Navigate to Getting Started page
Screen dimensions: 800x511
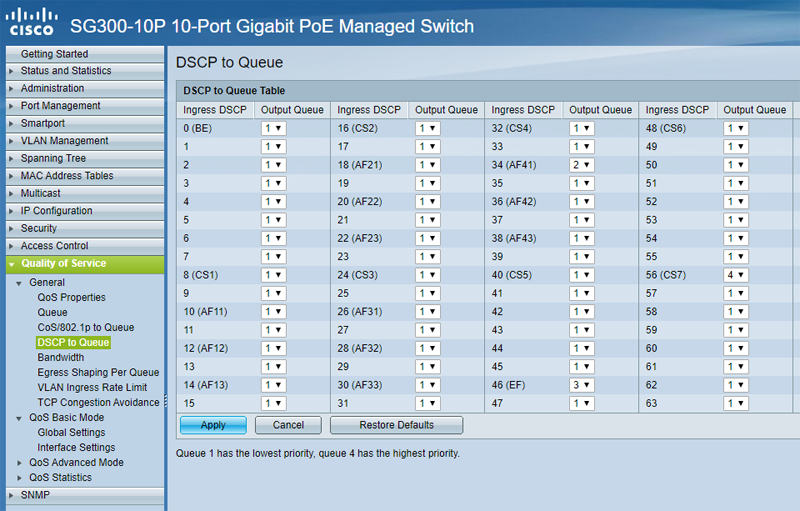pyautogui.click(x=54, y=54)
